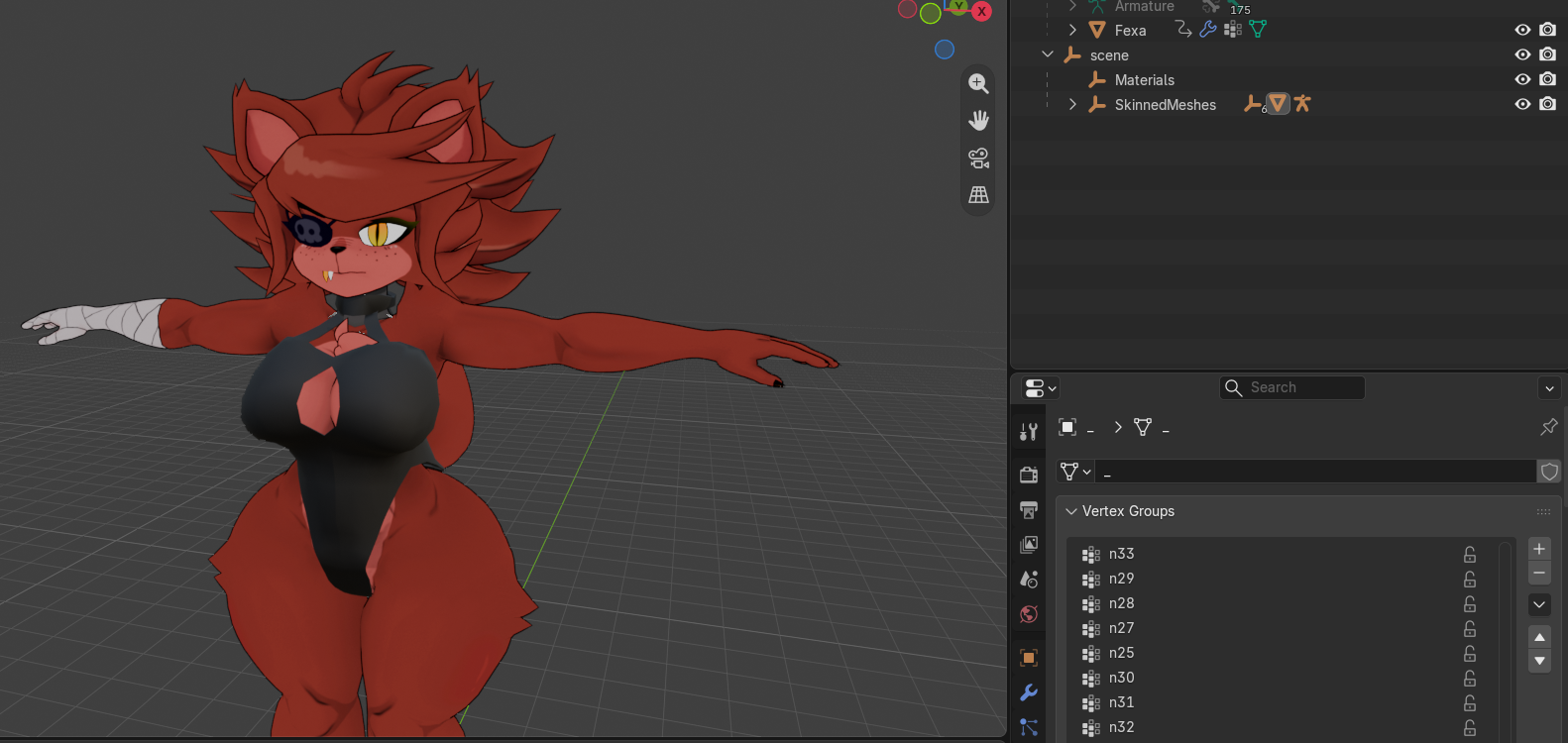
Task: Click the vertex groups icon in Fexa row
Action: pos(1232,29)
